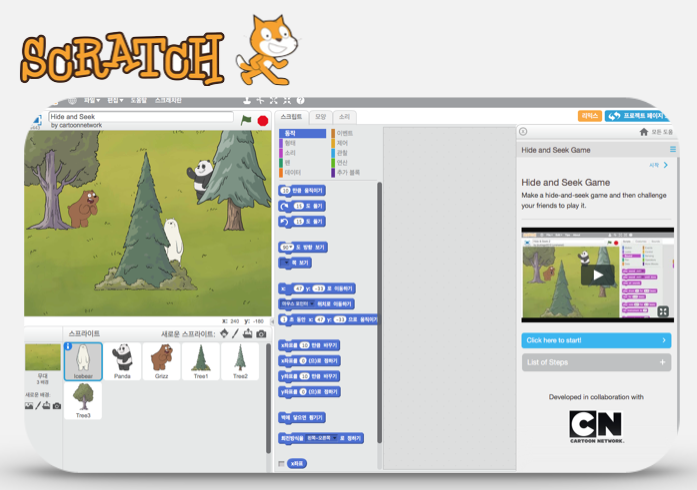Screen dimensions: 697x490
Task: Paint a new backdrop icon
Action: tap(38, 406)
